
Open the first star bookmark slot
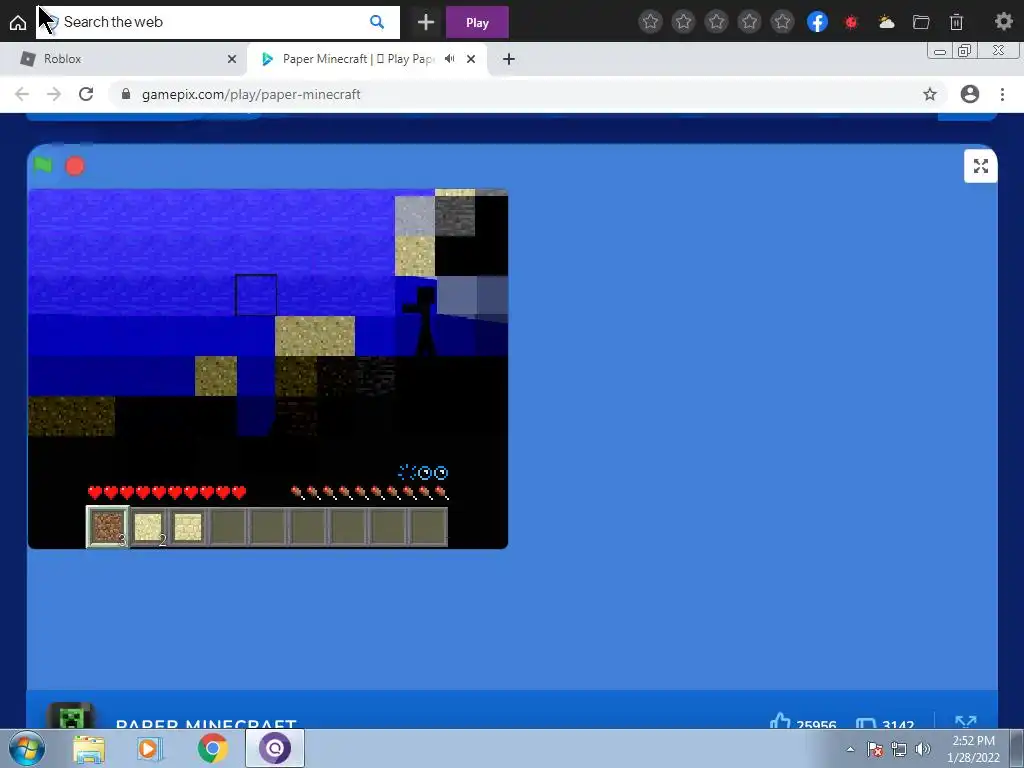click(650, 22)
